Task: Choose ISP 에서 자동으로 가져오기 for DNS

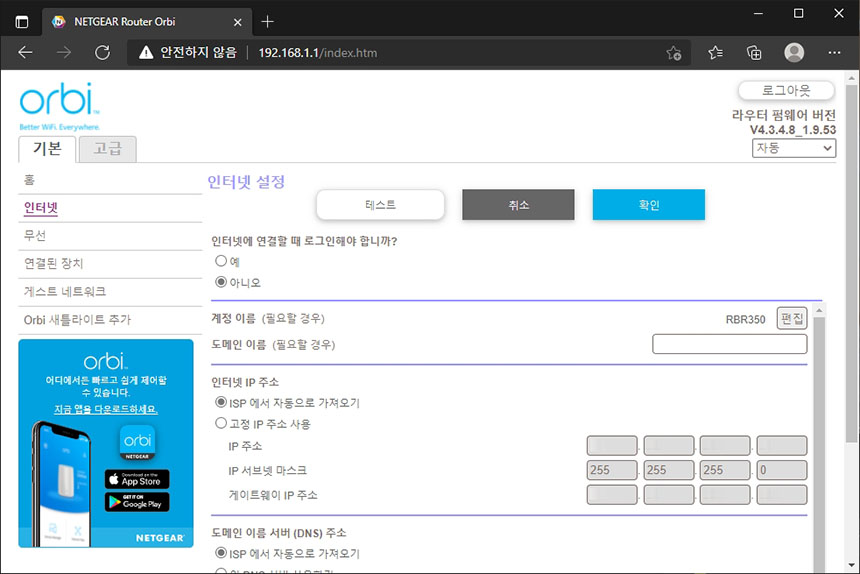Action: coord(220,553)
